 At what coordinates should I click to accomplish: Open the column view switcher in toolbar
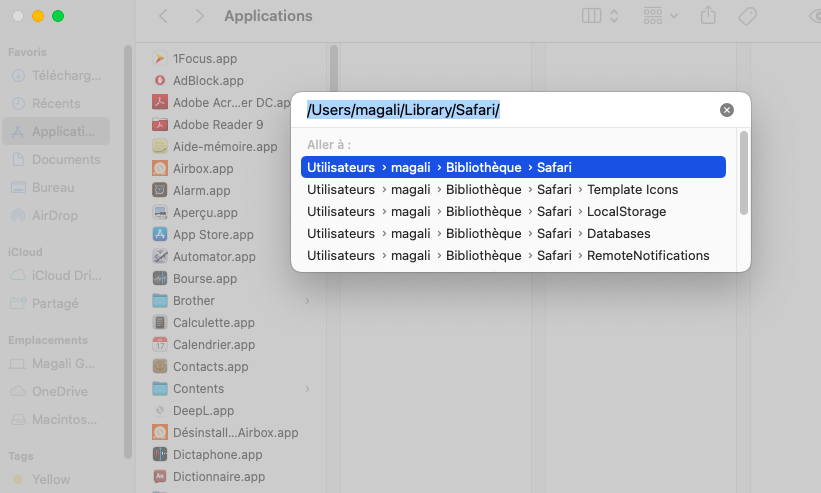(600, 16)
